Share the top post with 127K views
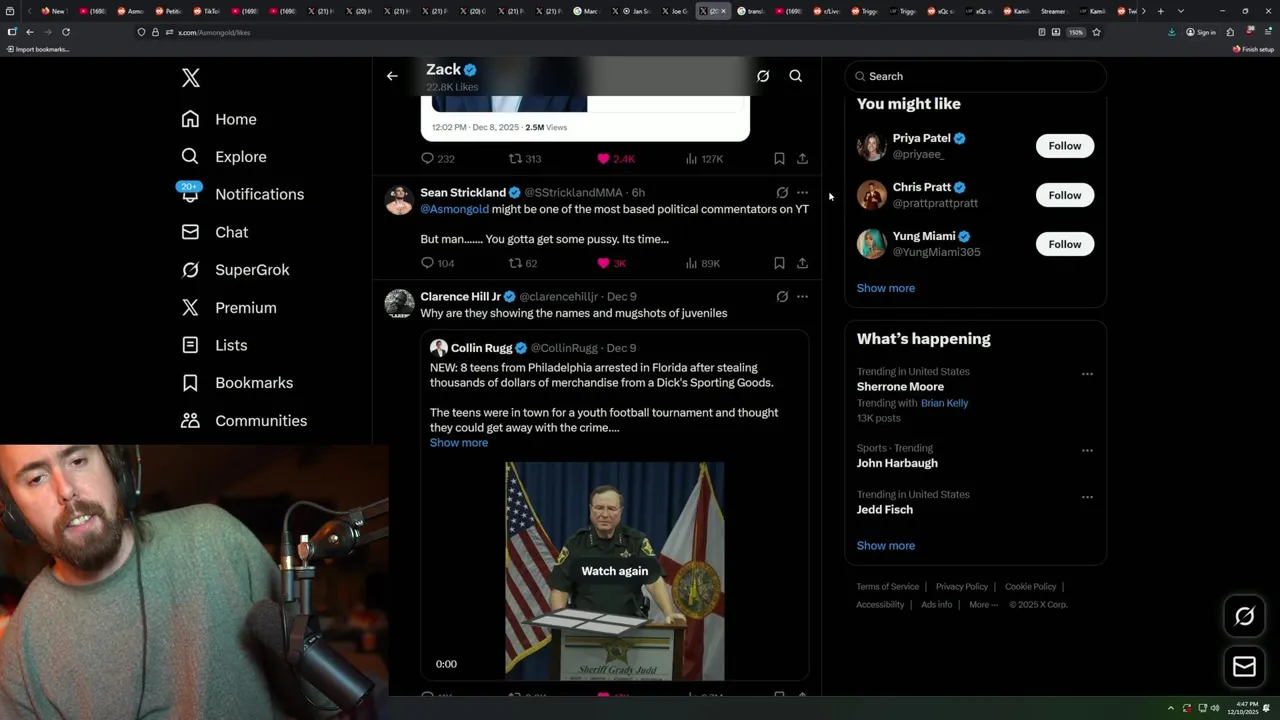Image resolution: width=1280 pixels, height=720 pixels. [x=802, y=159]
